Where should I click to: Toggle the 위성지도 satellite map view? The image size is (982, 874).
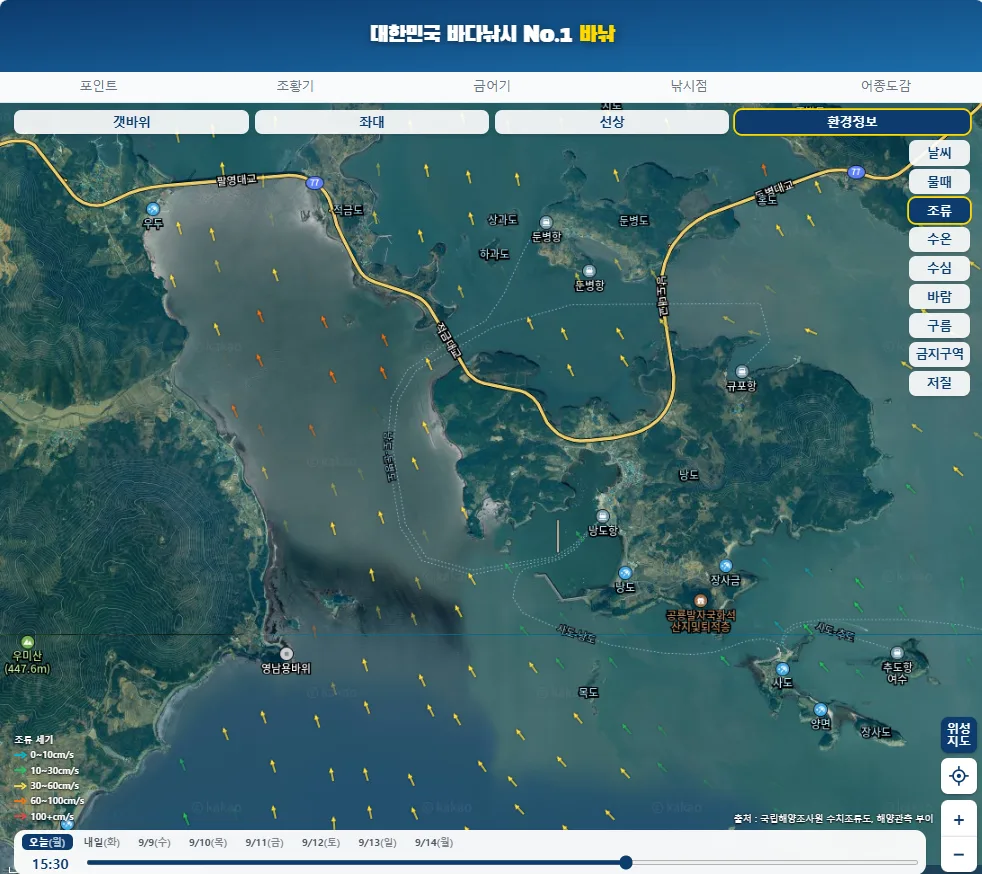[x=958, y=734]
